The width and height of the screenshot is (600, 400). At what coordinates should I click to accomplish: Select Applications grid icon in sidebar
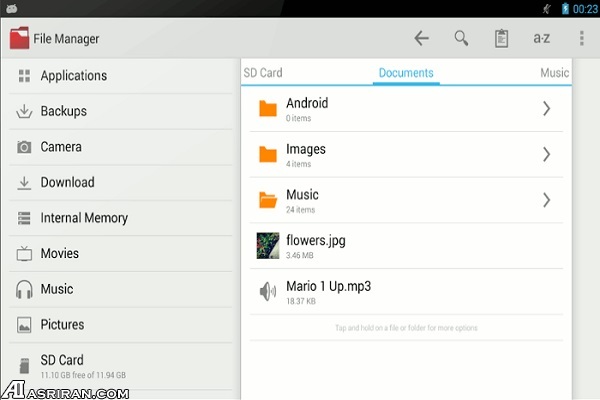(24, 76)
